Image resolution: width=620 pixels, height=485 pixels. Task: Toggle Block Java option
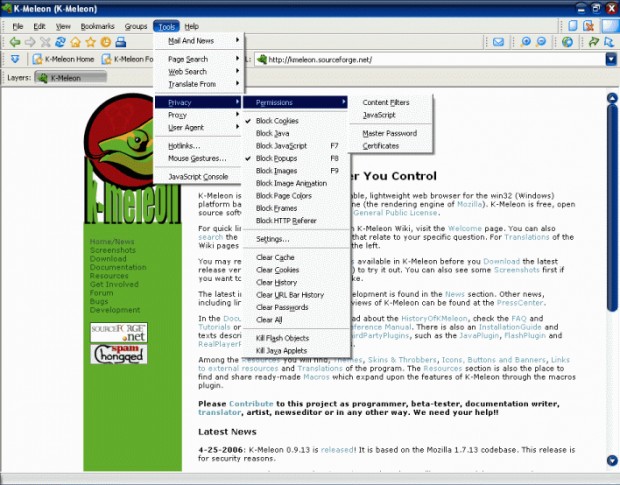(x=297, y=133)
